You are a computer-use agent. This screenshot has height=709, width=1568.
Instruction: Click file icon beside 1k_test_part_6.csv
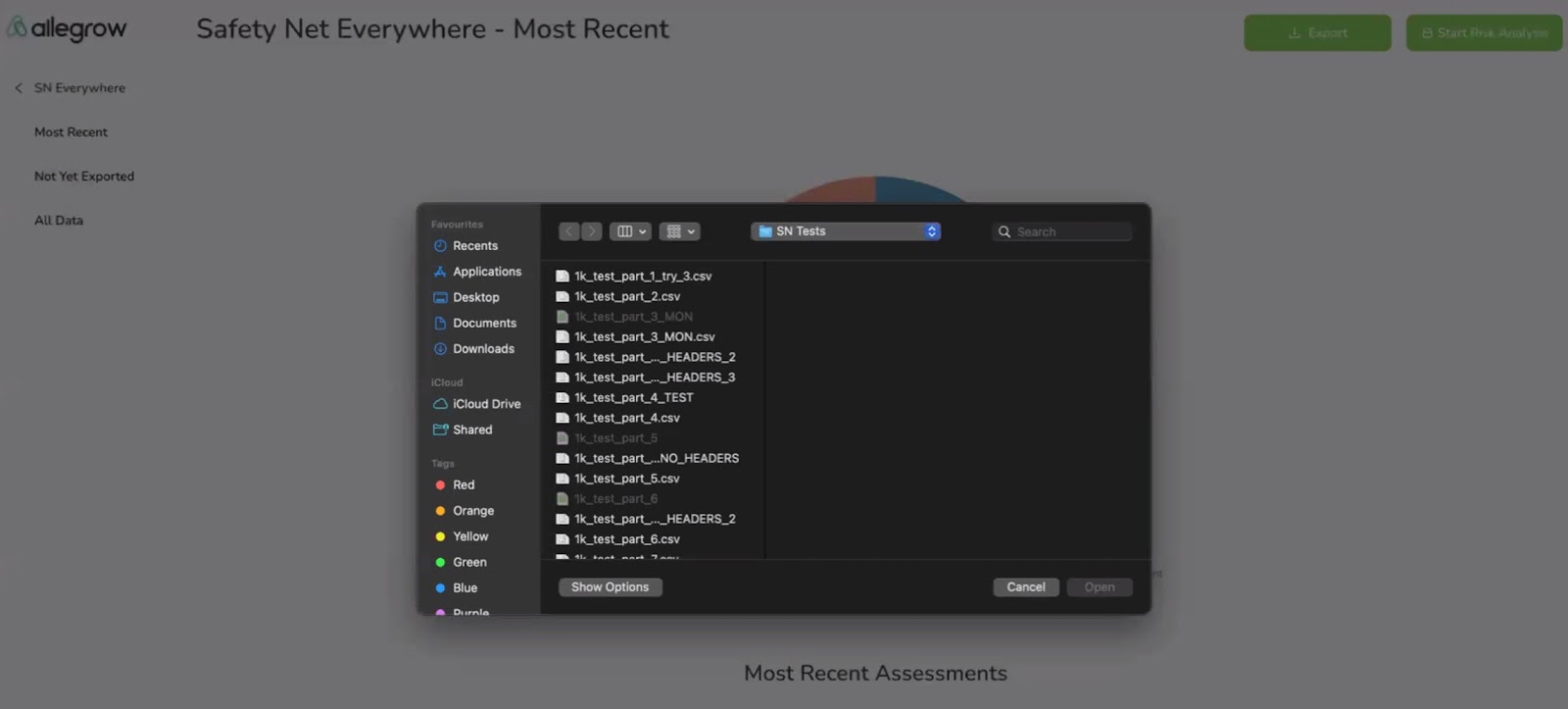pos(563,539)
